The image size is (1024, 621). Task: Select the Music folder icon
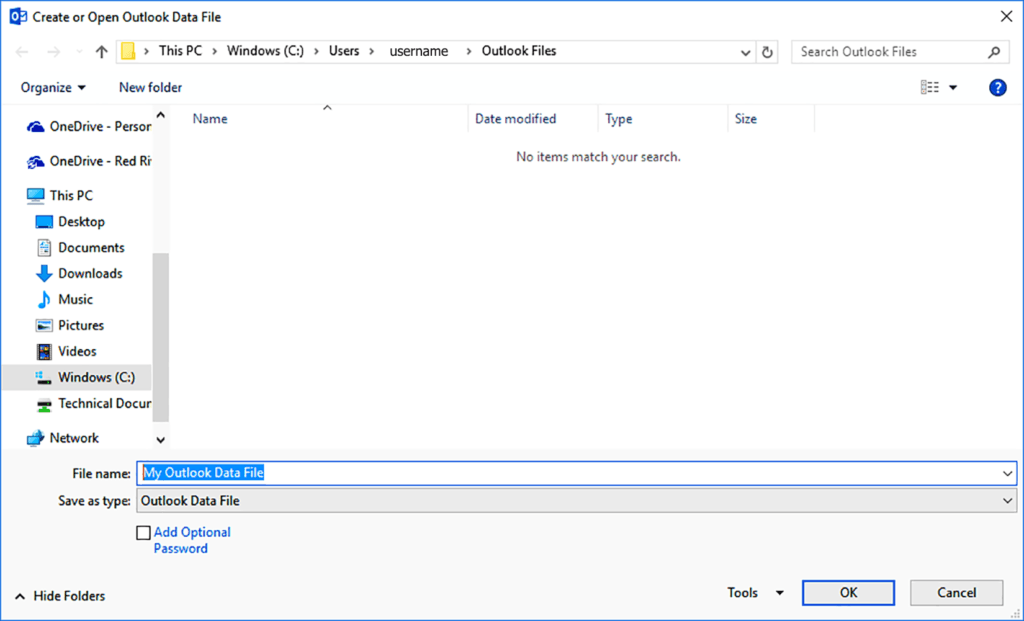[44, 300]
